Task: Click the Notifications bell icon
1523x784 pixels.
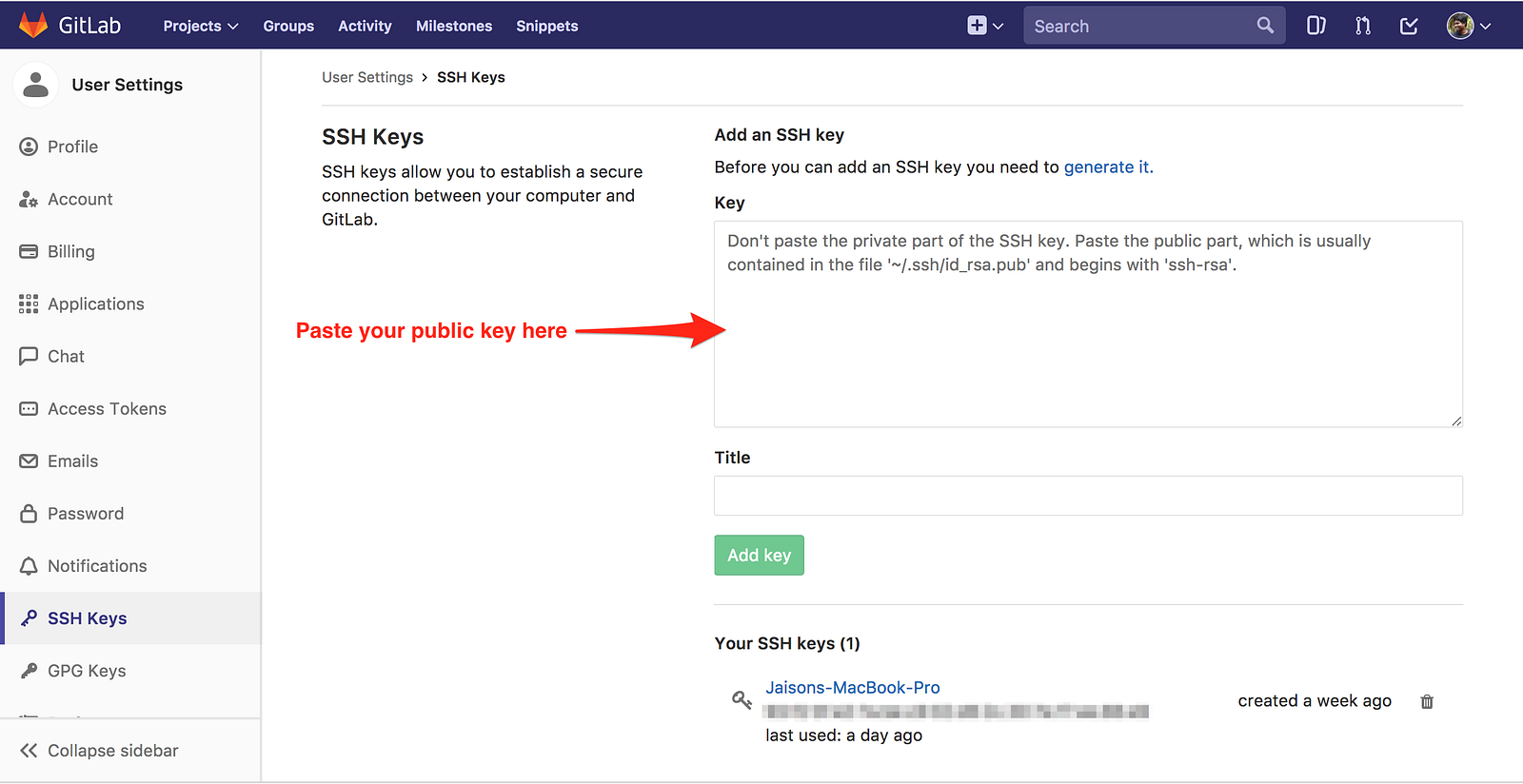Action: 29,565
